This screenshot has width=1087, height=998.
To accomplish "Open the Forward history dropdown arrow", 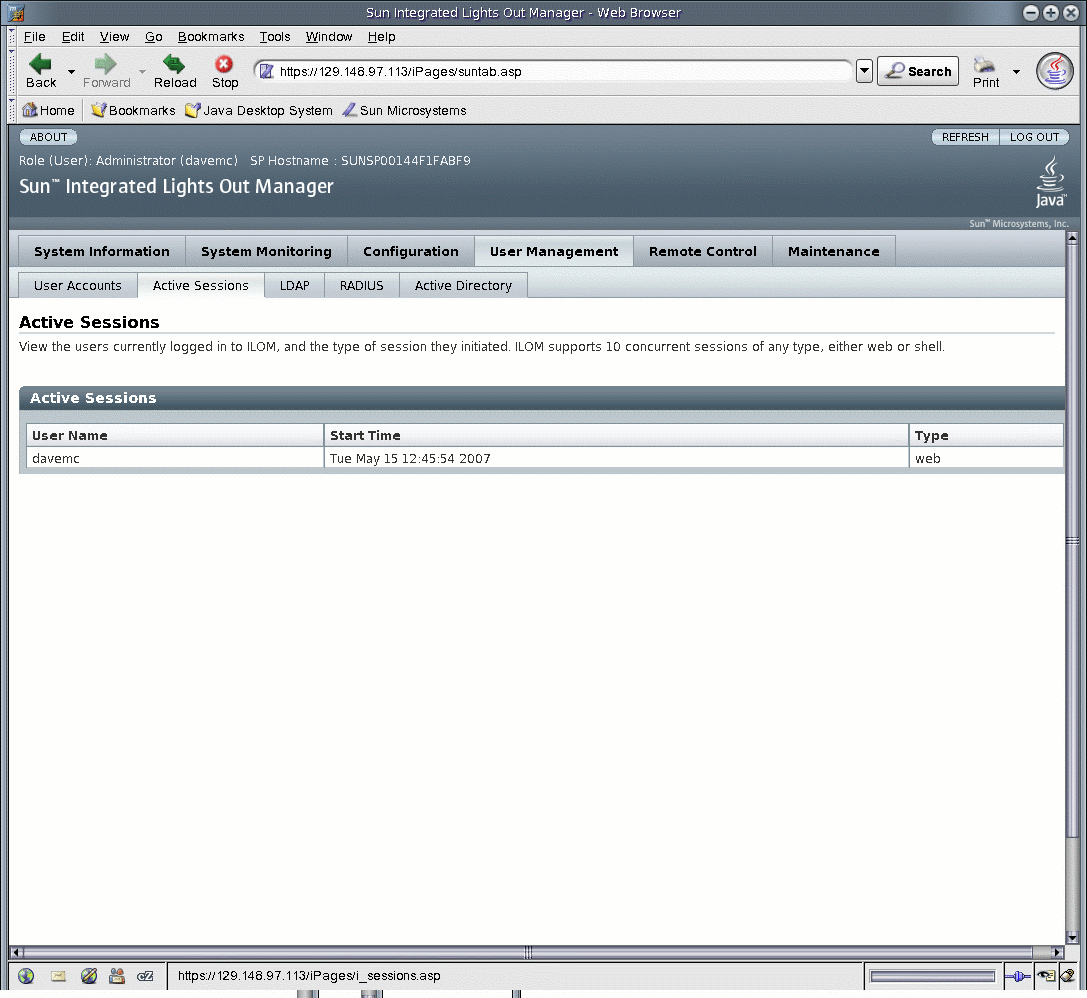I will (141, 71).
